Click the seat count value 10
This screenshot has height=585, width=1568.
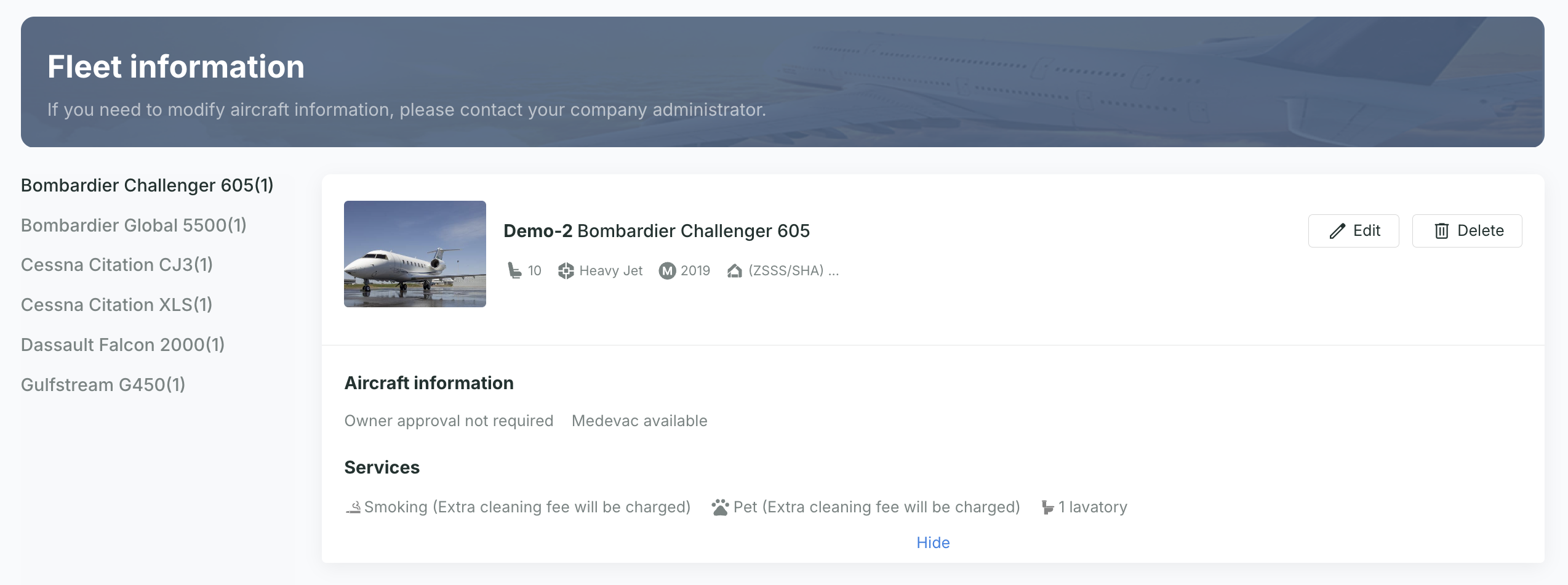coord(534,270)
